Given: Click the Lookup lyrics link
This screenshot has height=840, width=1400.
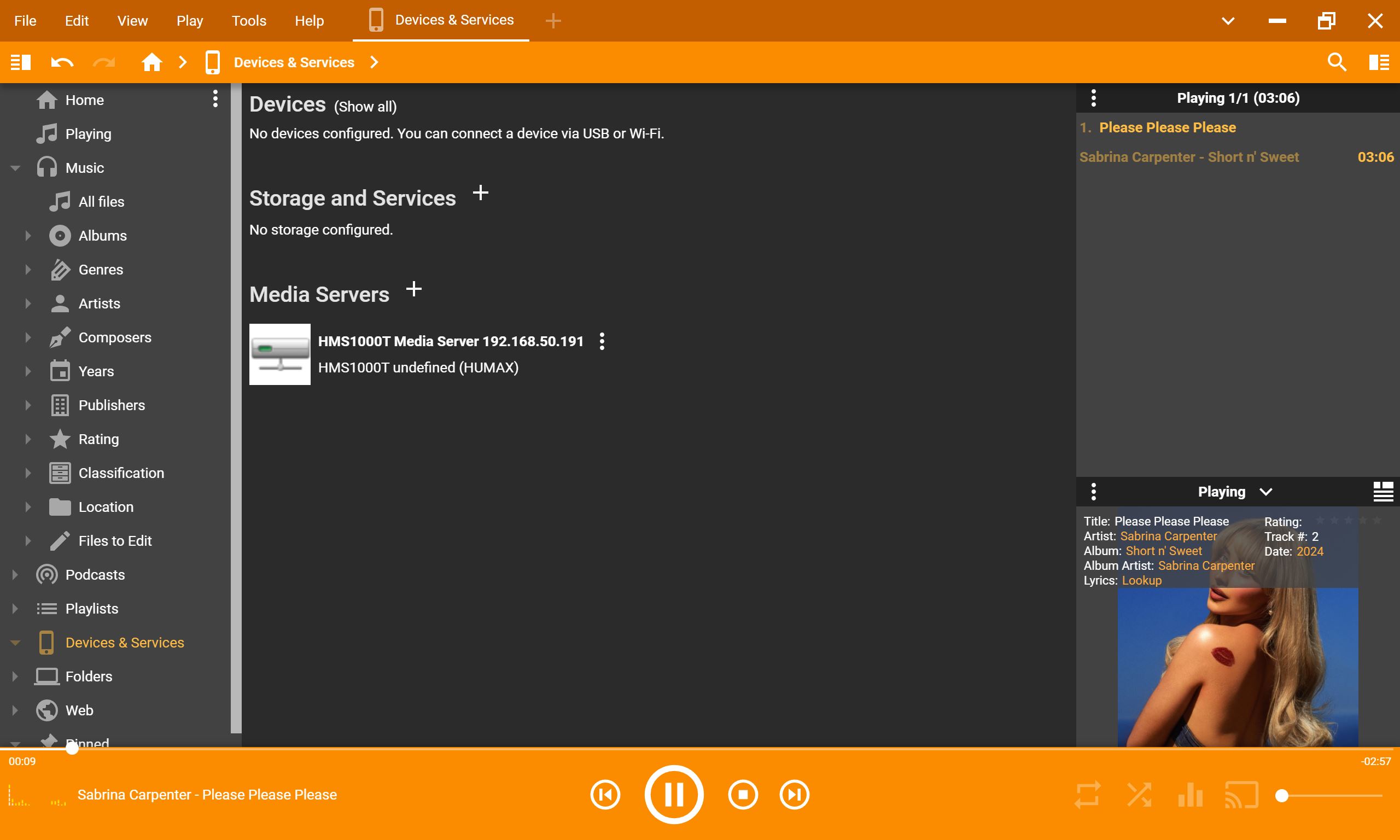Looking at the screenshot, I should (1141, 580).
